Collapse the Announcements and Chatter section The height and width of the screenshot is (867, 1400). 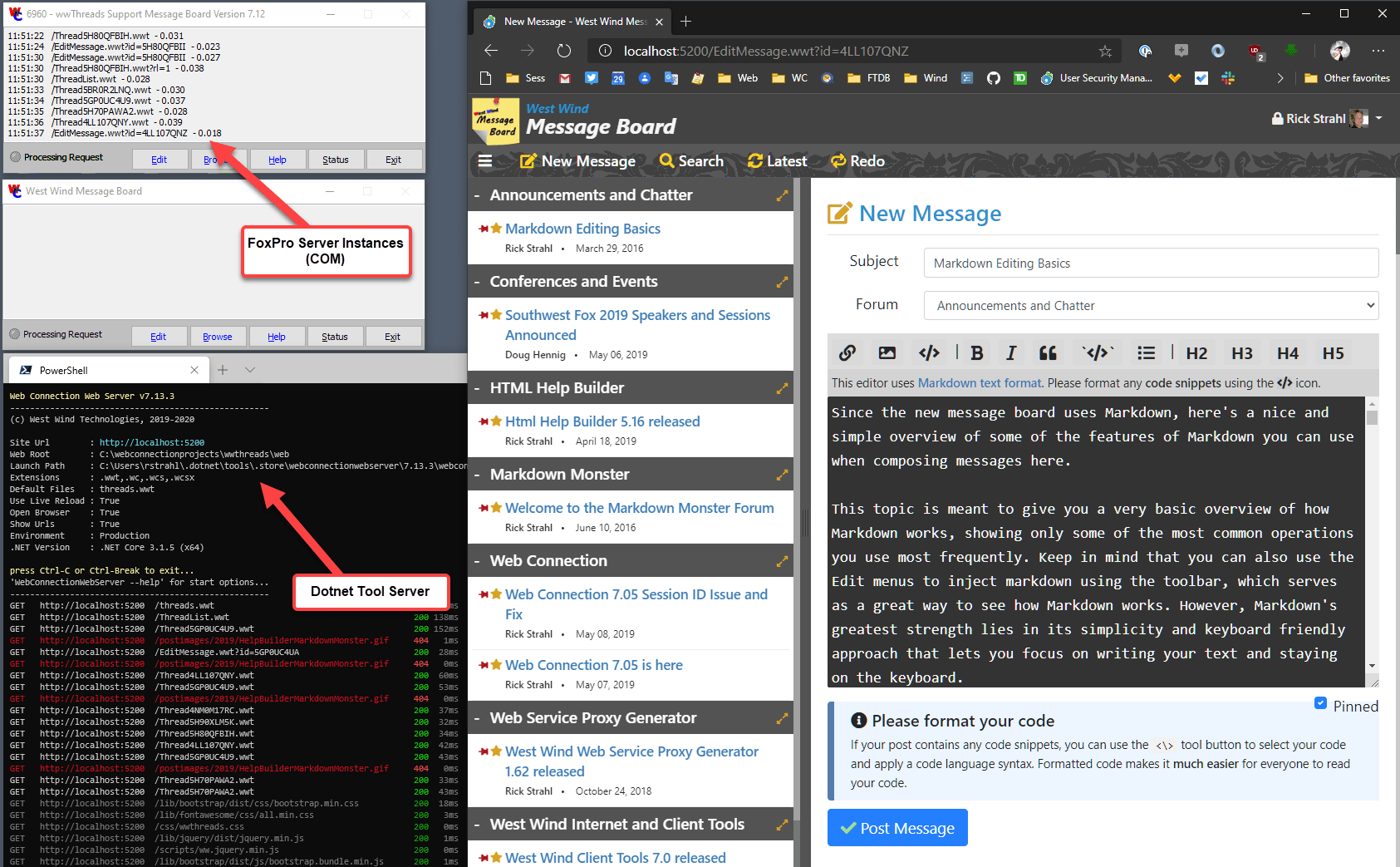[x=477, y=195]
